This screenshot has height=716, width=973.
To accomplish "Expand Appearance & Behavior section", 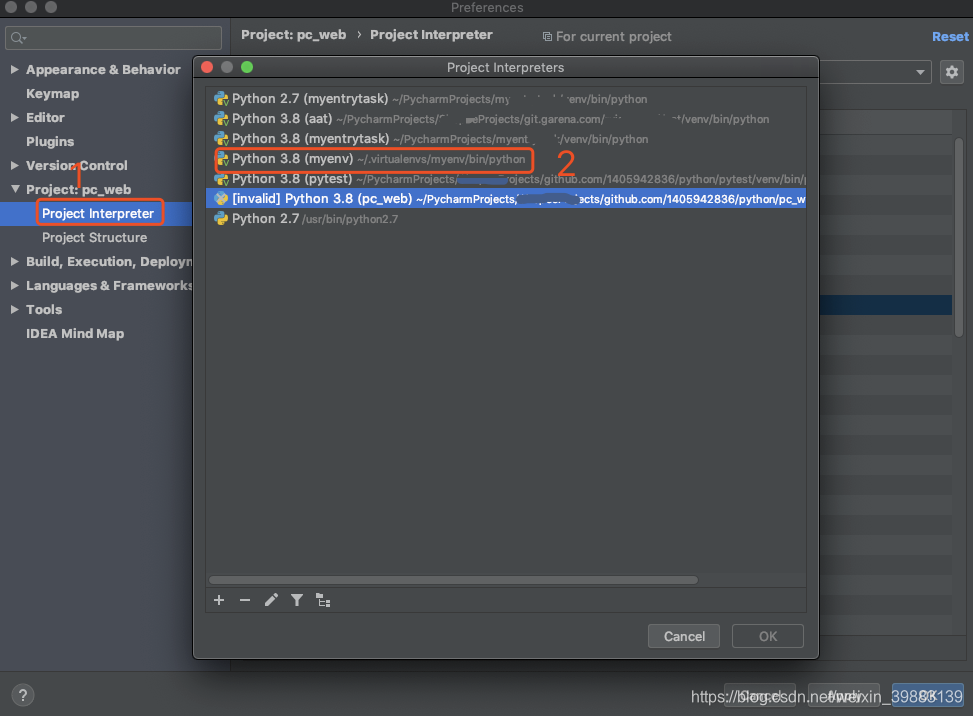I will [14, 69].
